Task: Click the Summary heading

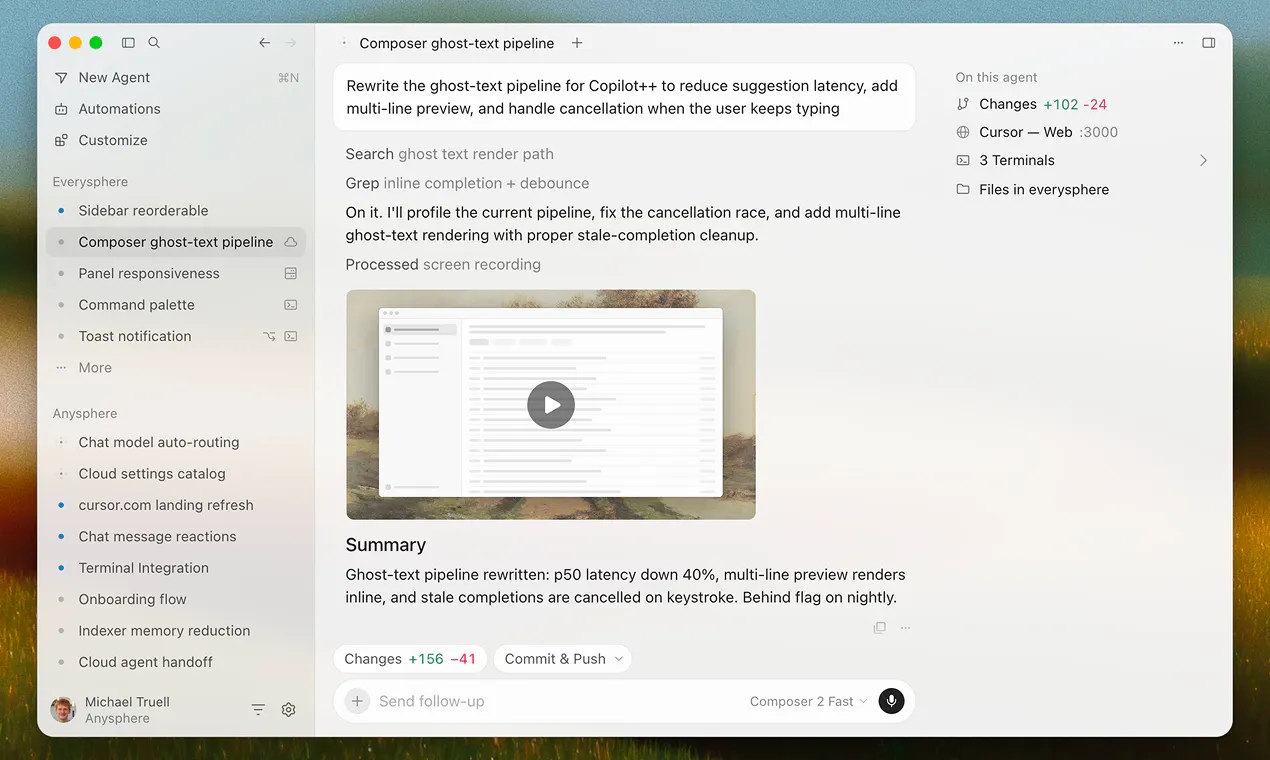Action: pyautogui.click(x=386, y=545)
